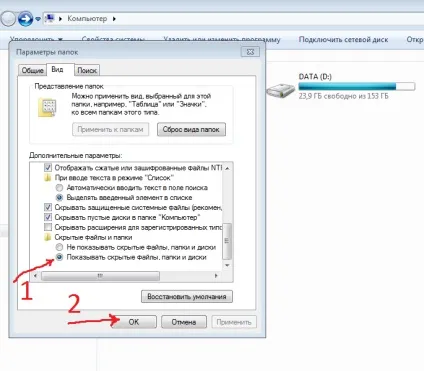The width and height of the screenshot is (424, 371).
Task: Click Скрытые файлы и папки label
Action: point(93,237)
